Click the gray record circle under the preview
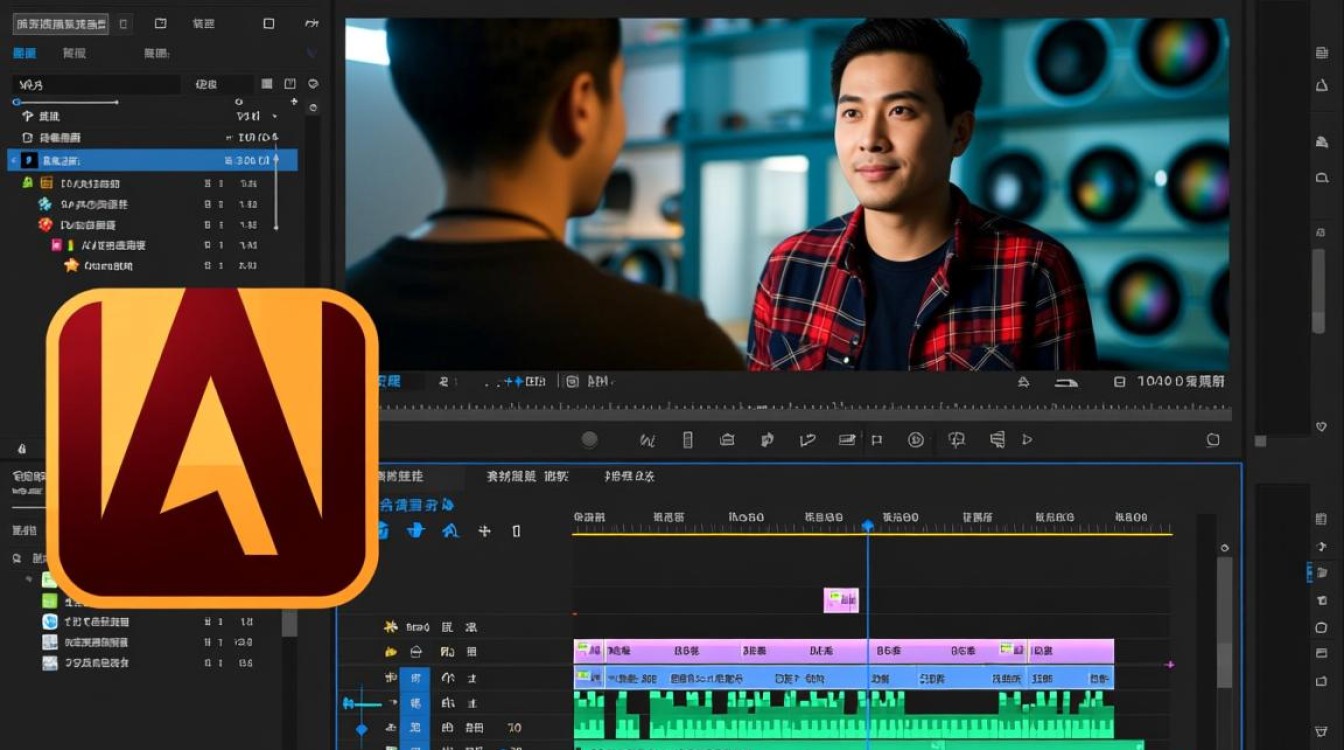 click(x=589, y=439)
